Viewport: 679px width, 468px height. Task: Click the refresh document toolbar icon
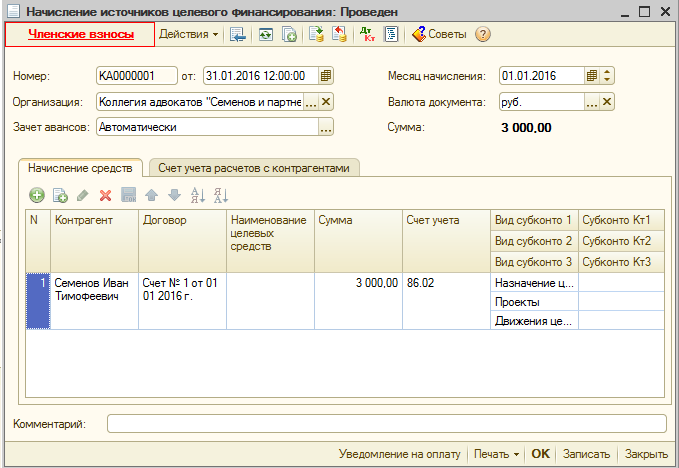(x=265, y=34)
